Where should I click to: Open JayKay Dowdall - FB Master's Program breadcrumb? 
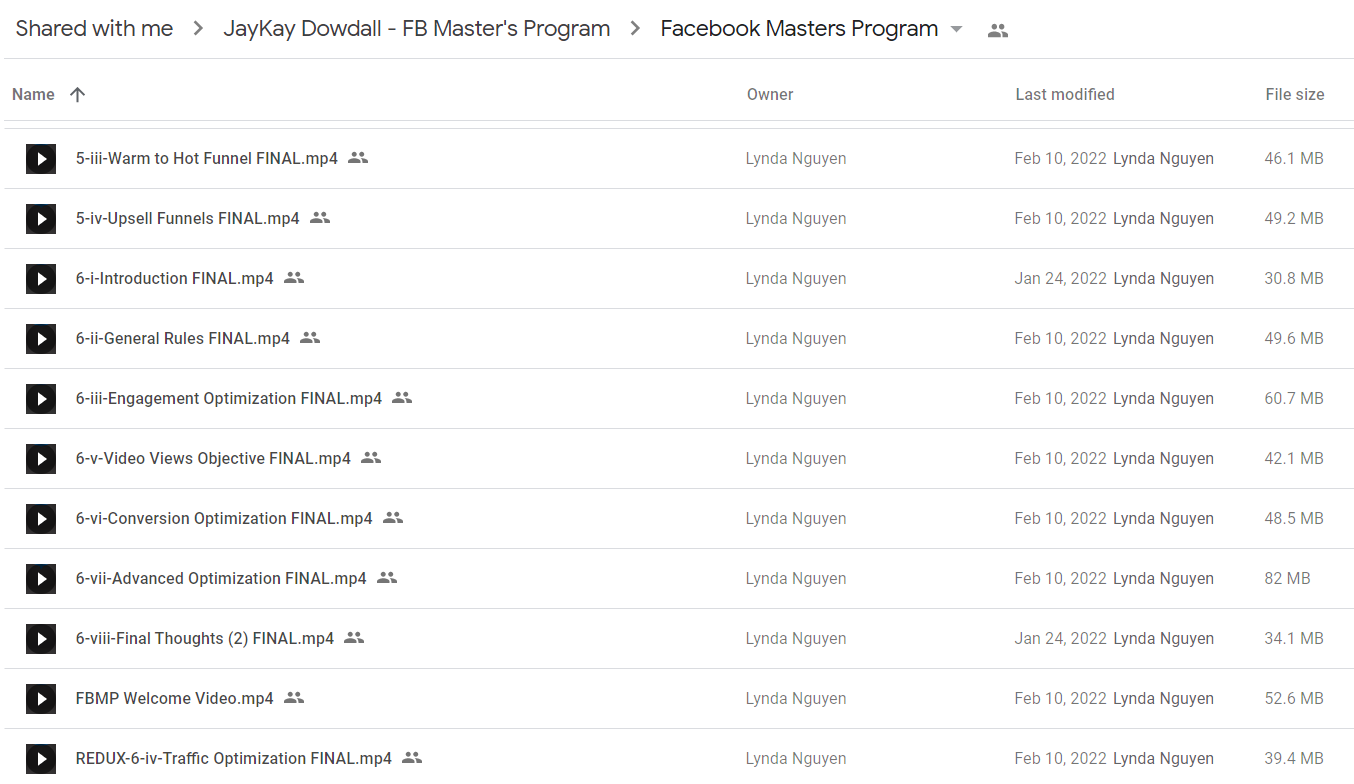coord(417,29)
